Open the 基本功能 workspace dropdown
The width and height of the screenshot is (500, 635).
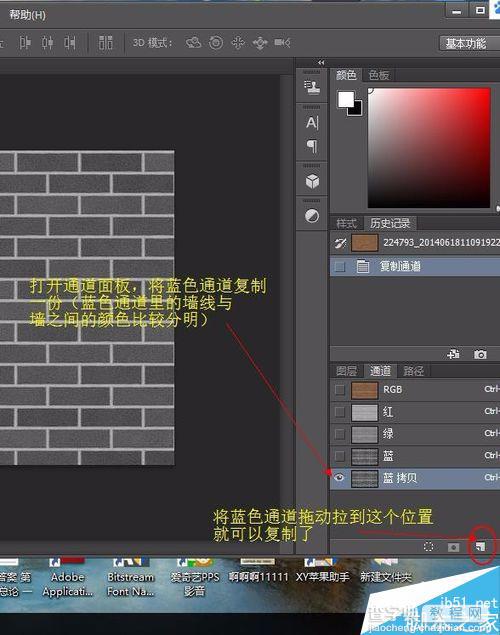click(469, 43)
